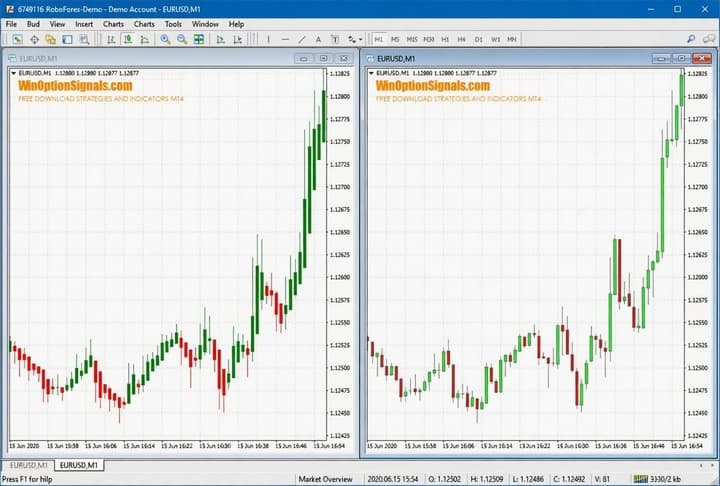Open the chat bubbles icon
The image size is (720, 486).
click(x=709, y=40)
